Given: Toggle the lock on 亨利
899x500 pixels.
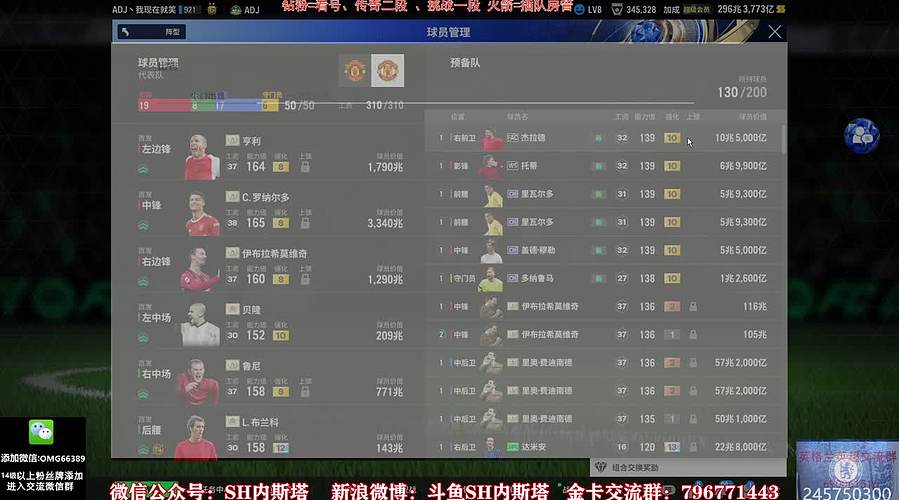Looking at the screenshot, I should click(305, 167).
